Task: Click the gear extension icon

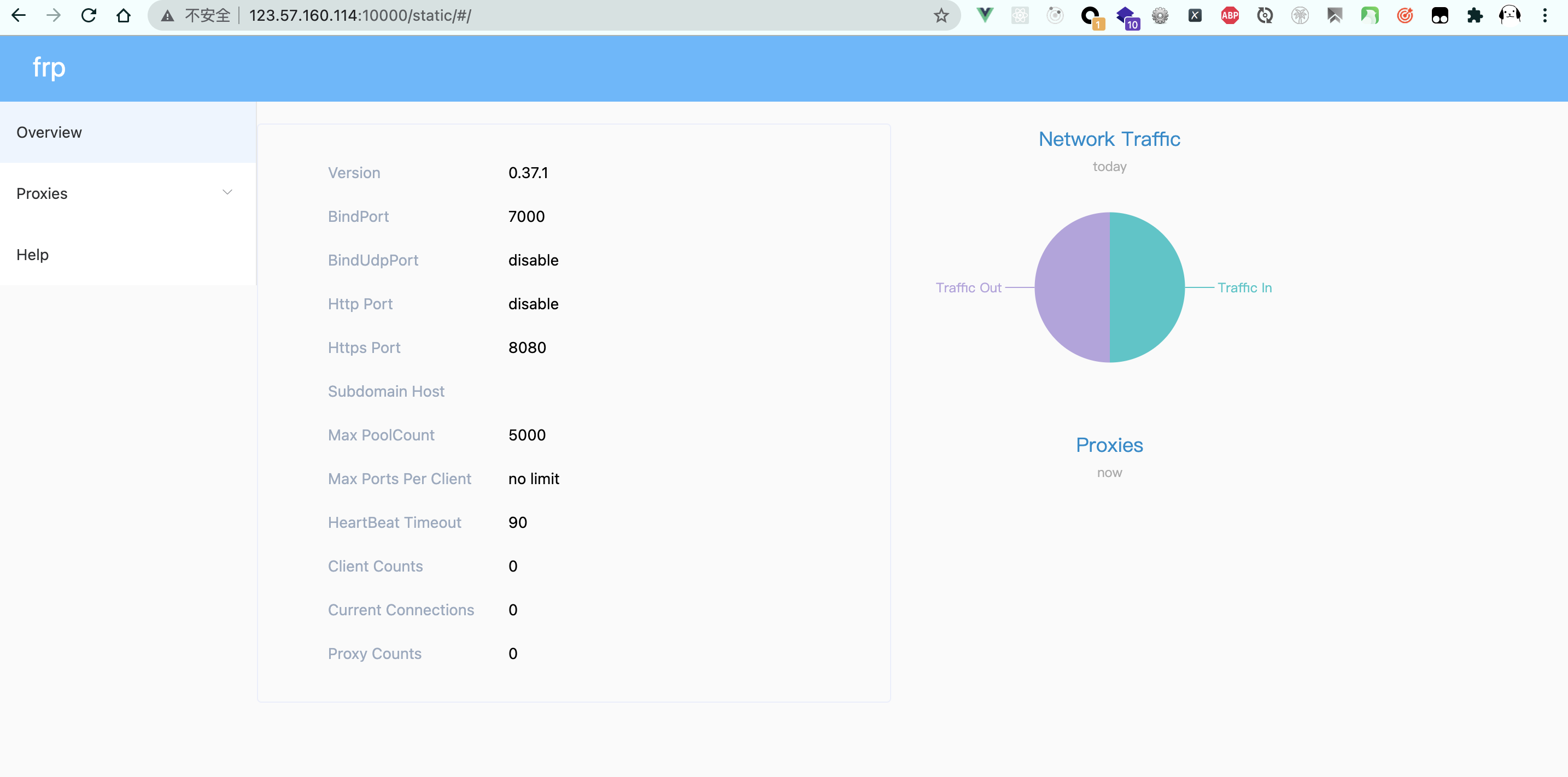Action: (x=1160, y=15)
